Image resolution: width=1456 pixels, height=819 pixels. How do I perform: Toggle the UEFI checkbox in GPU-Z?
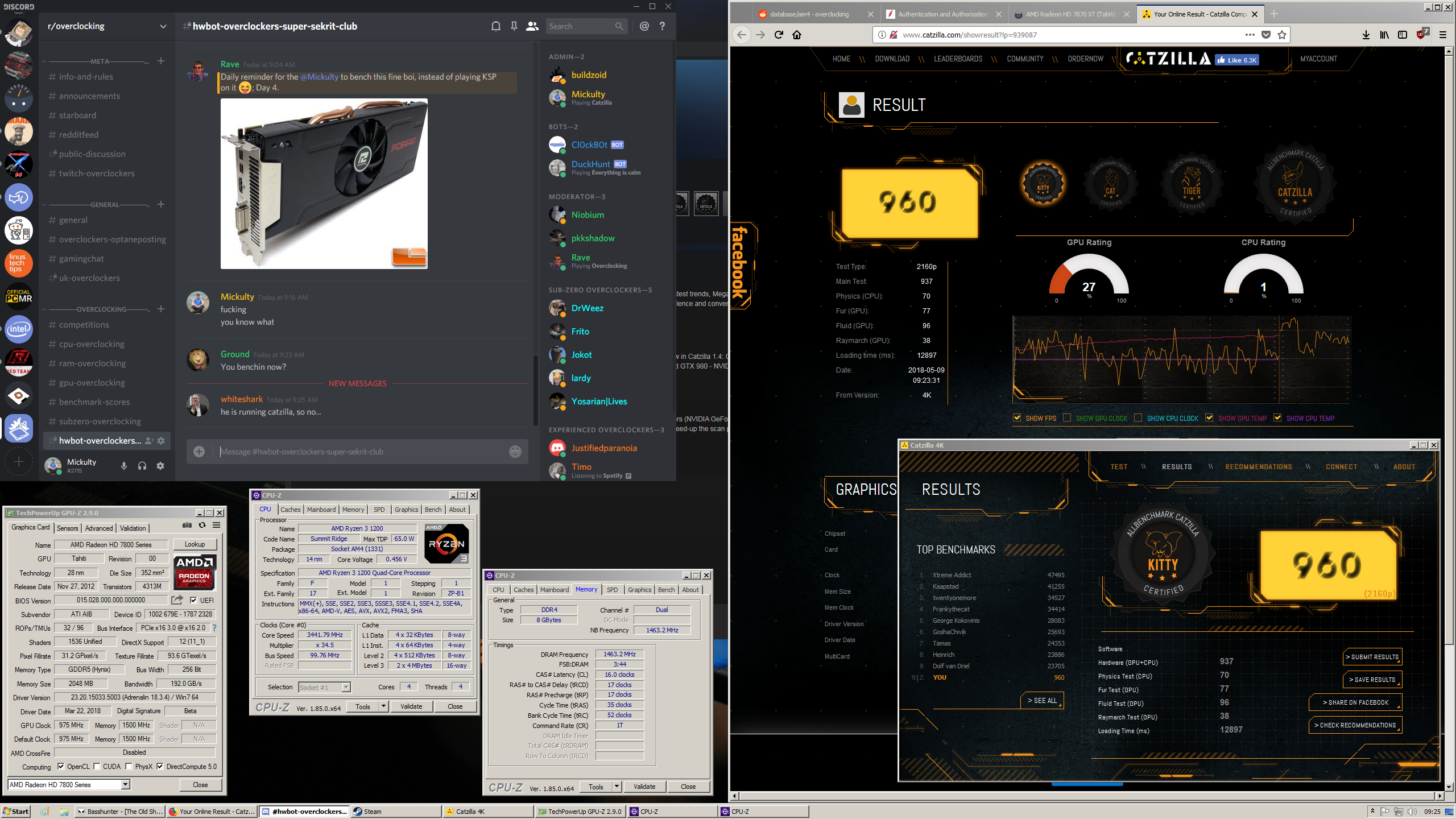193,600
